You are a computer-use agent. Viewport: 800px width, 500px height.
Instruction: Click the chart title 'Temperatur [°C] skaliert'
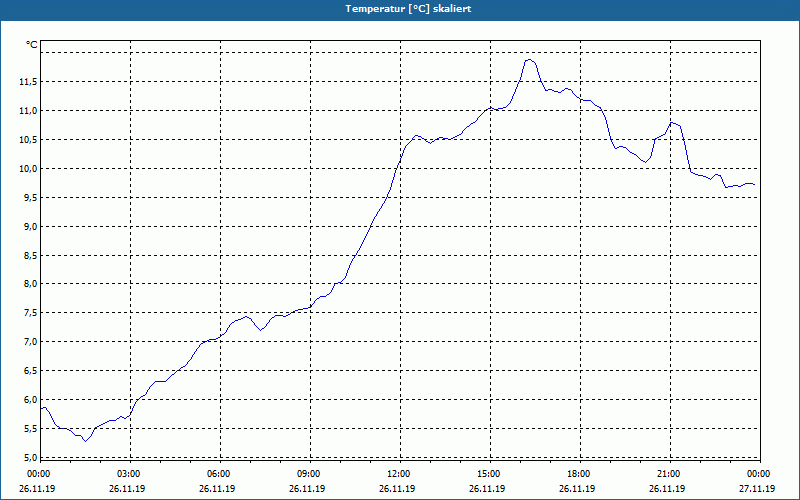coord(408,9)
